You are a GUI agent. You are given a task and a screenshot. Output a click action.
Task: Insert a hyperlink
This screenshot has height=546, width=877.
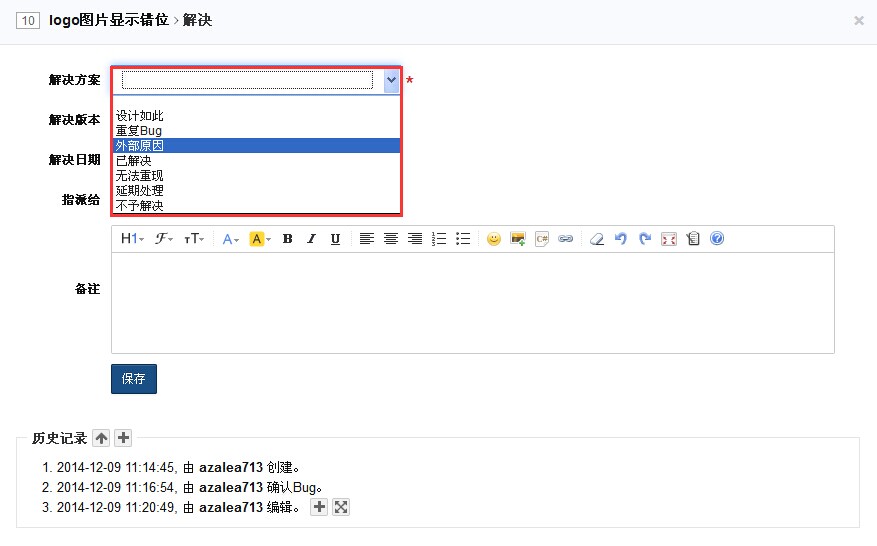pyautogui.click(x=565, y=239)
